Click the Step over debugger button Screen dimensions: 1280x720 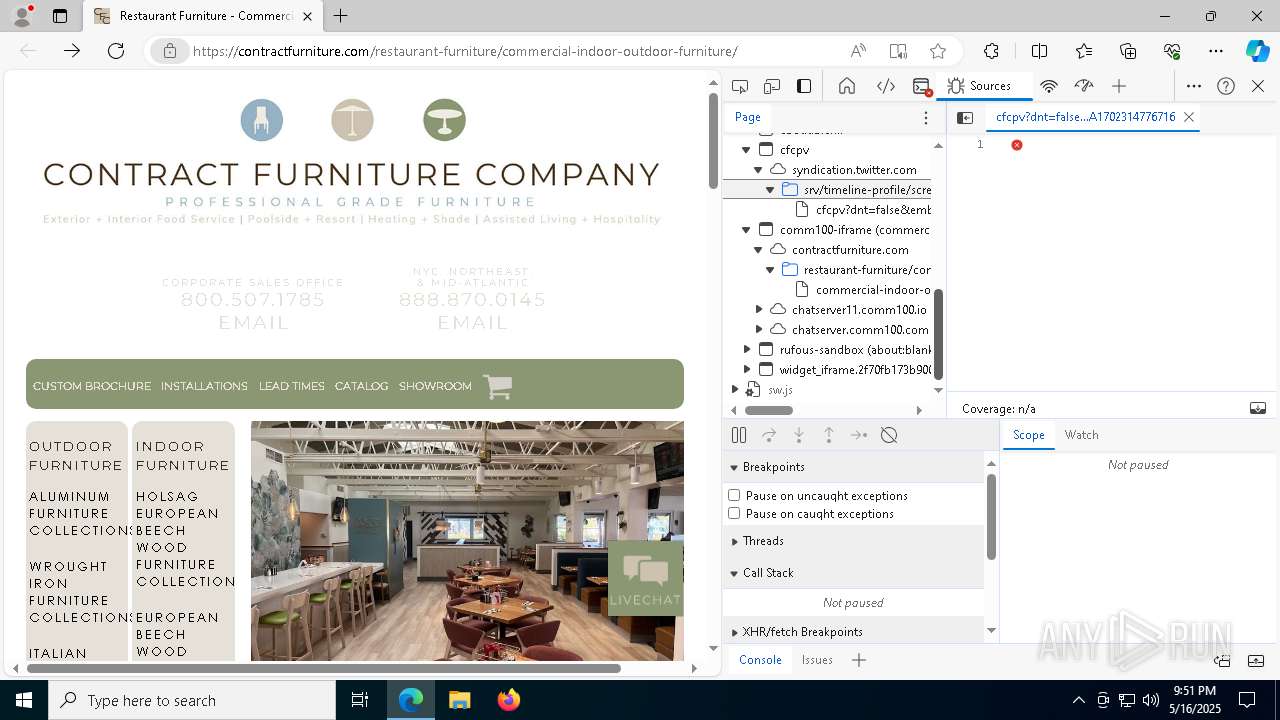click(x=769, y=435)
